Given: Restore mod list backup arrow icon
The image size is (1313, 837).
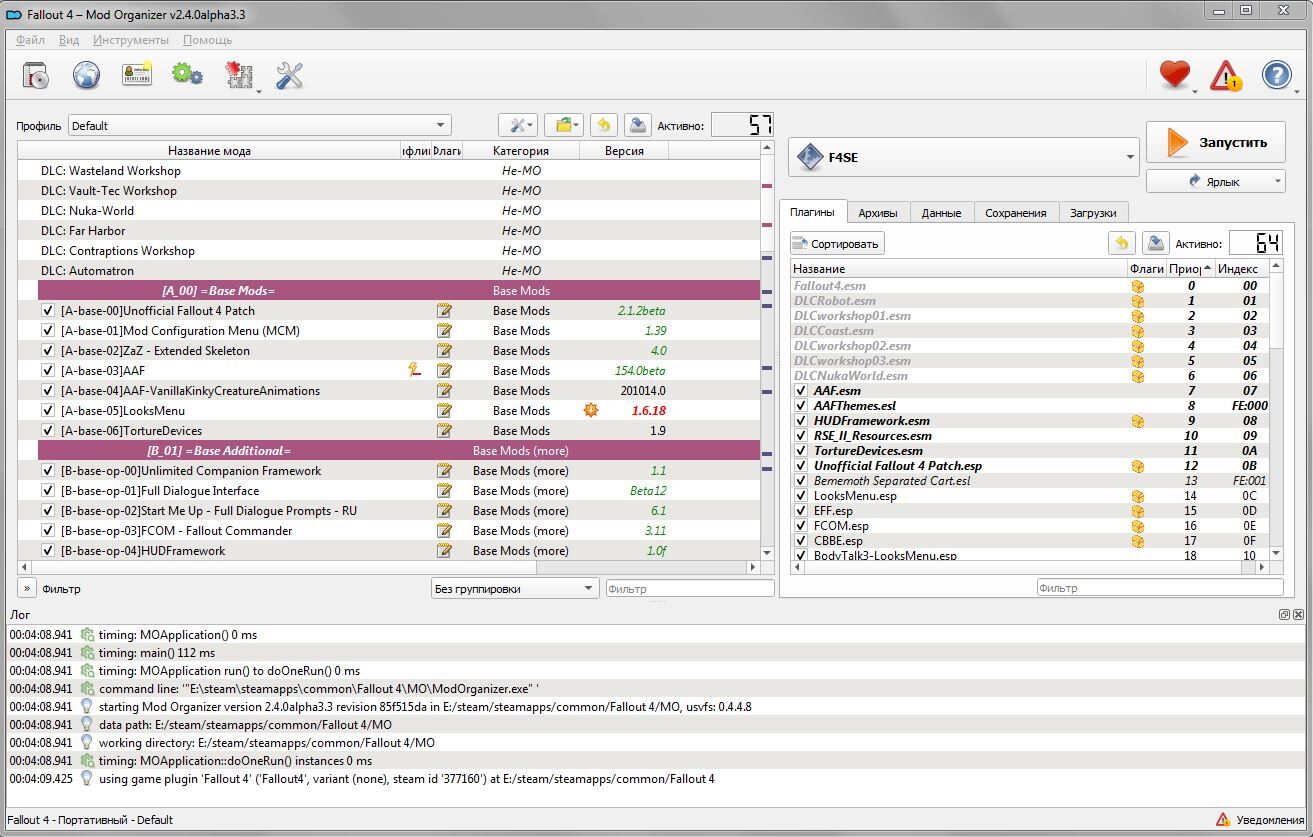Looking at the screenshot, I should [x=603, y=125].
